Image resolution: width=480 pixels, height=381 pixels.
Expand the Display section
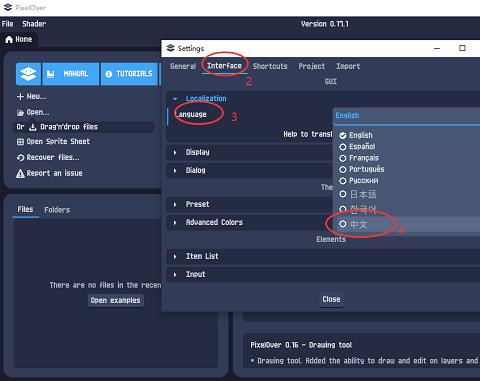pos(175,153)
